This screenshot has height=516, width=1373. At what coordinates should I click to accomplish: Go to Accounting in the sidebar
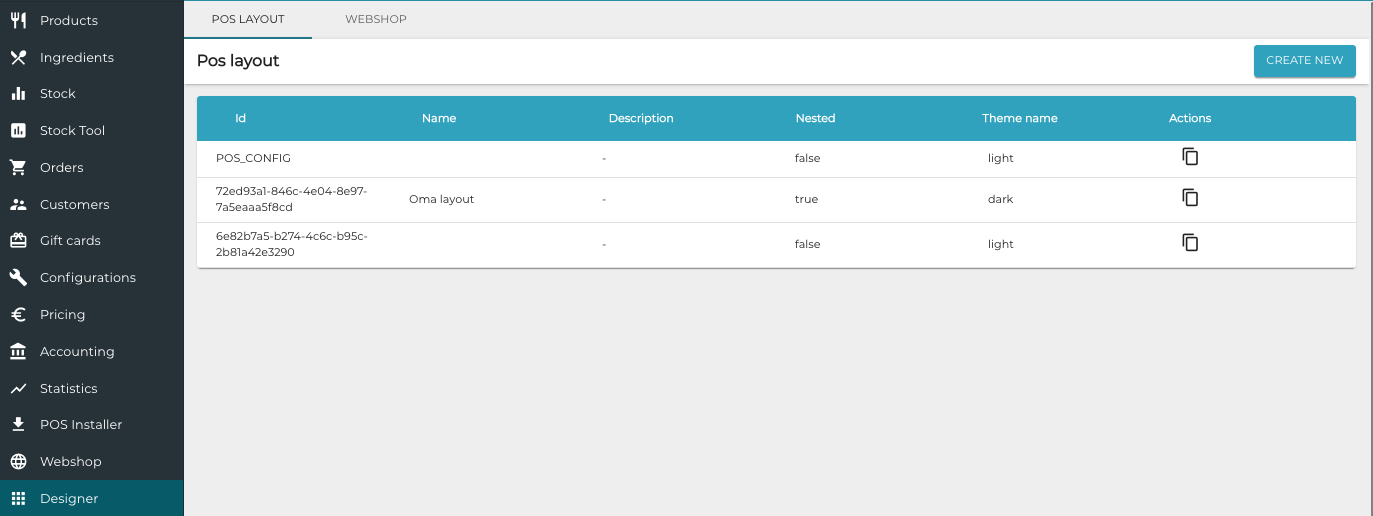(77, 352)
